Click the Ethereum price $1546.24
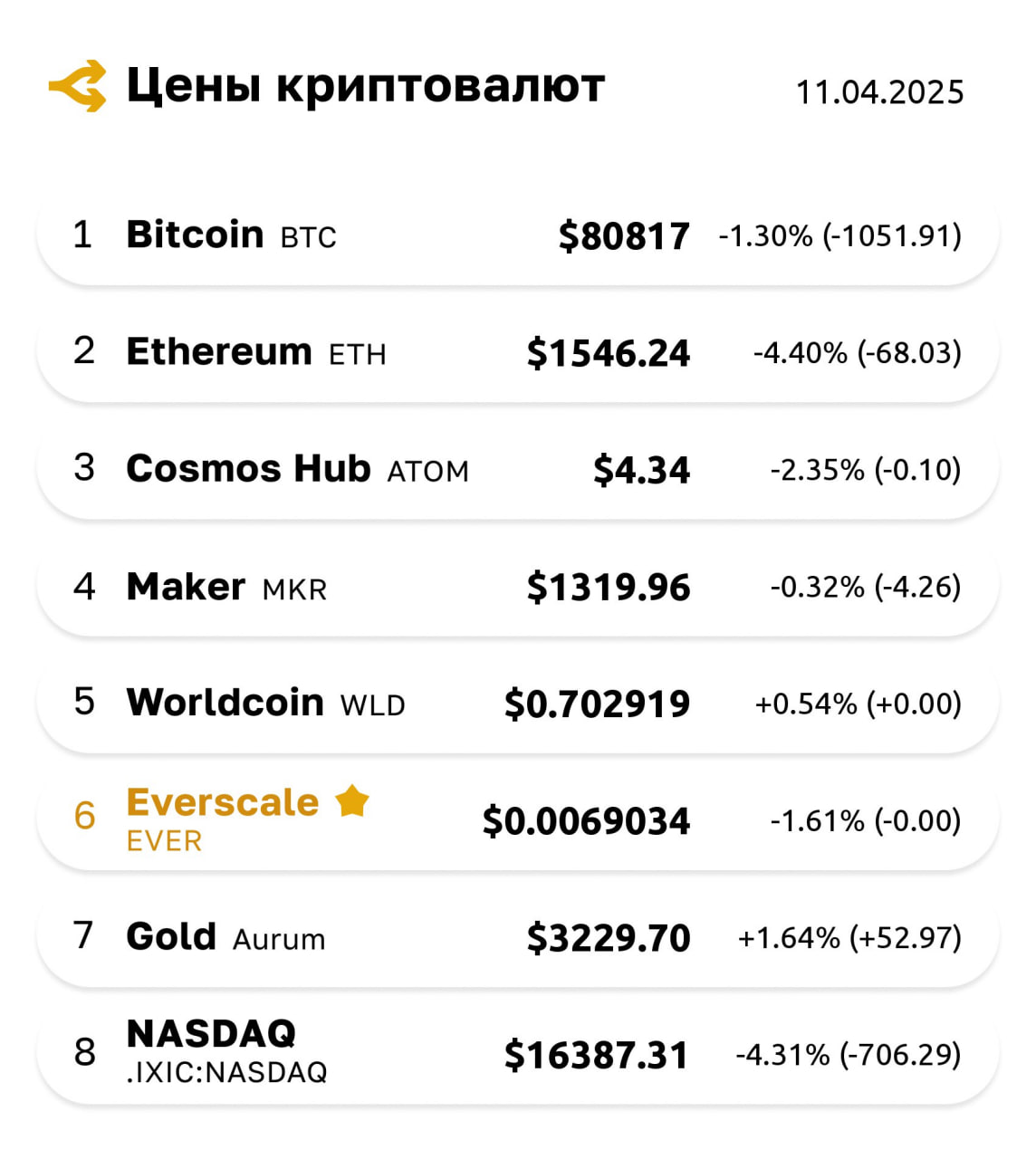 coord(609,353)
